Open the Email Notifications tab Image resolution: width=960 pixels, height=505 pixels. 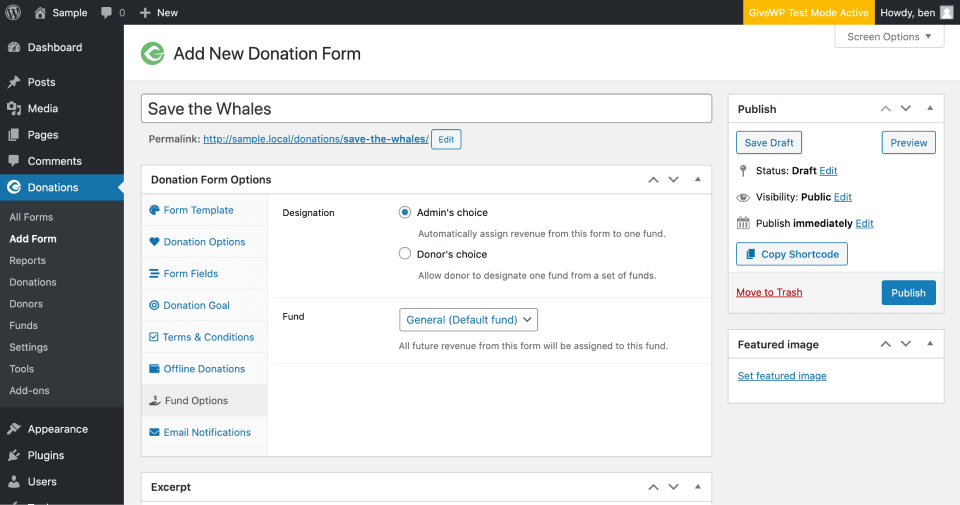point(204,432)
